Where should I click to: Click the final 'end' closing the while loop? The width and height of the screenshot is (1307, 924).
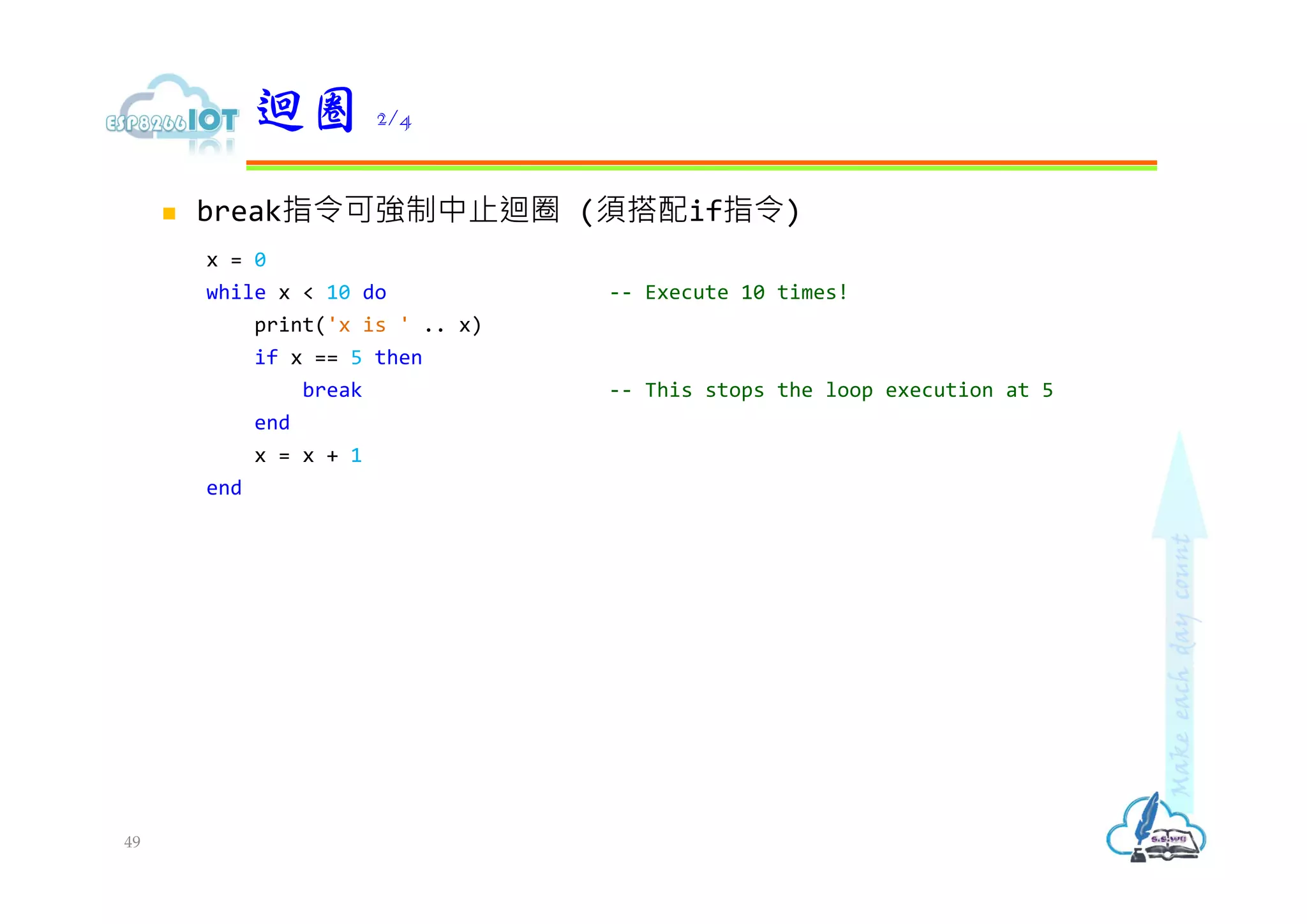tap(224, 488)
